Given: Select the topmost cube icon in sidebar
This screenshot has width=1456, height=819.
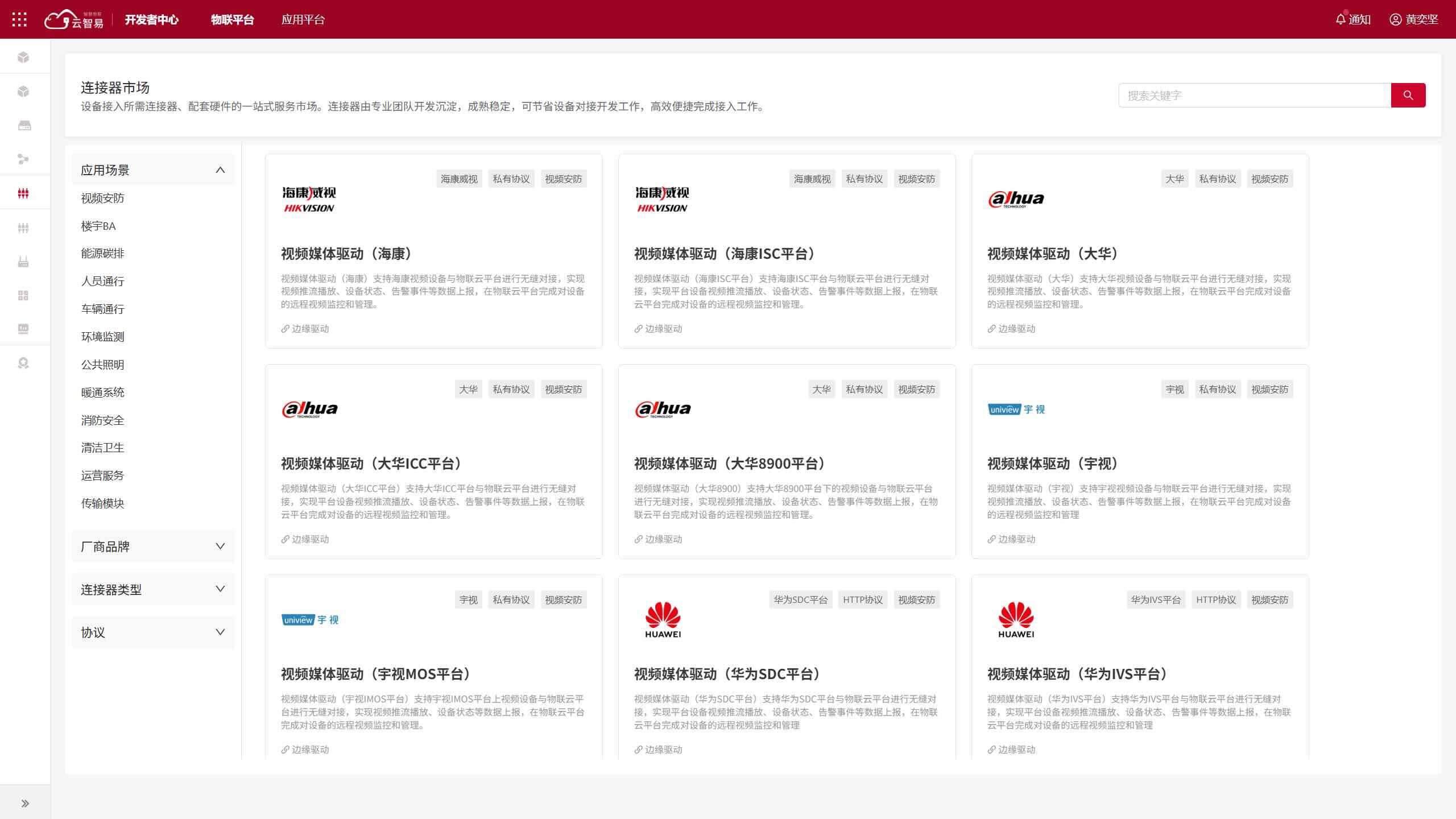Looking at the screenshot, I should (x=23, y=57).
